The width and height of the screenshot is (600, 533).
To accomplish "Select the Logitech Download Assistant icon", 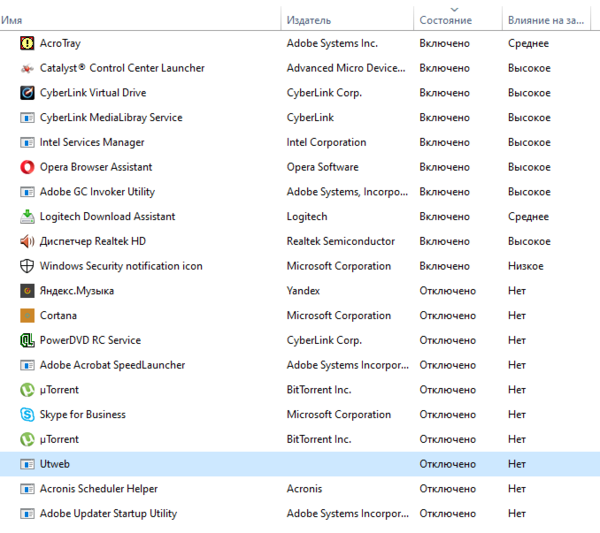I will tap(27, 217).
